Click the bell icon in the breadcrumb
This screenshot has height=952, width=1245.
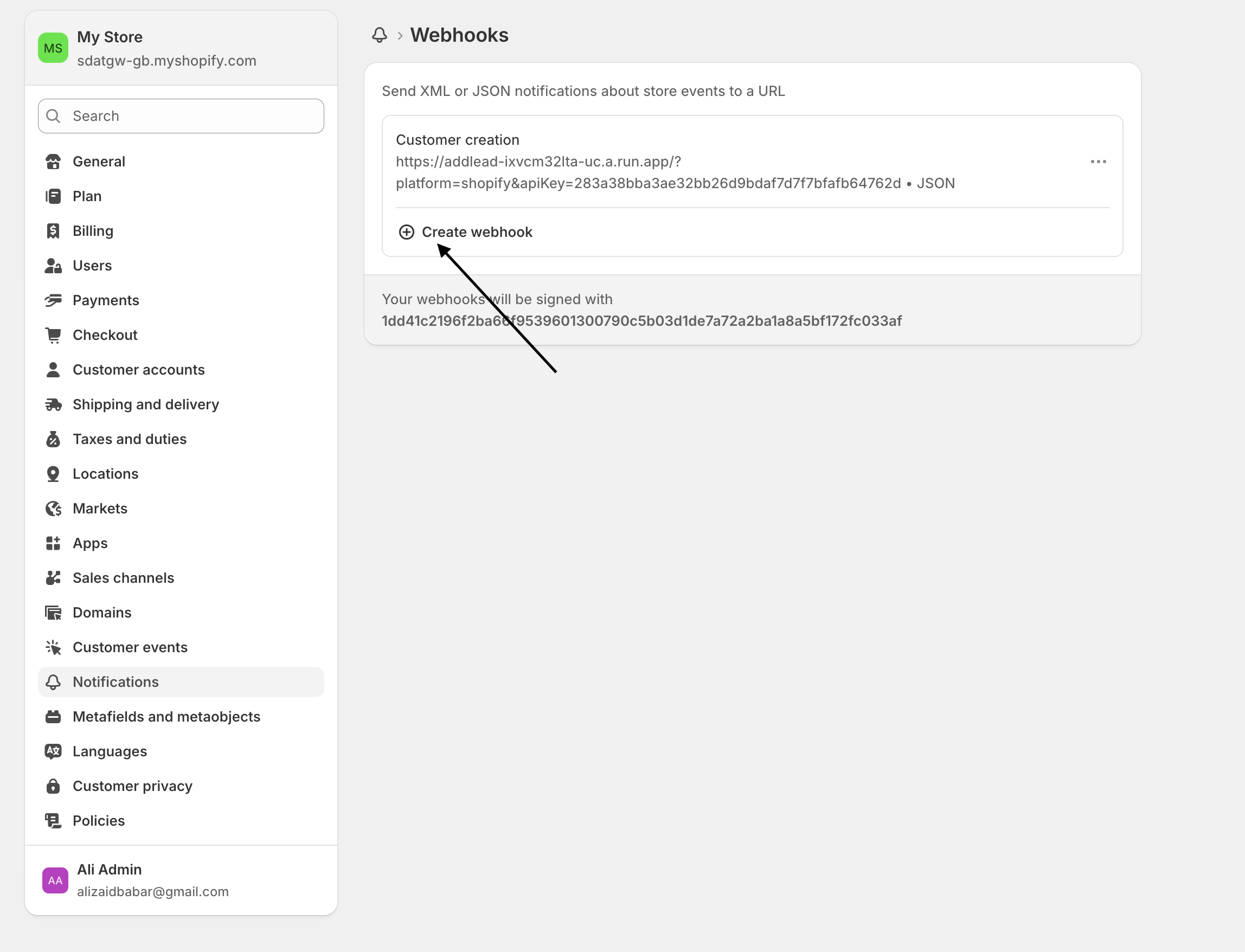tap(379, 35)
